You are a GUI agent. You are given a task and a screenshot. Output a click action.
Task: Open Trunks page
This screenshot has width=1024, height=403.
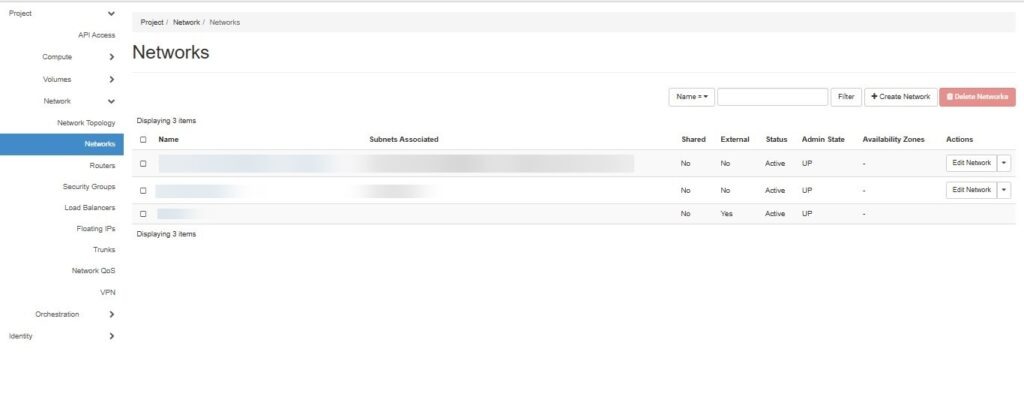[x=104, y=250]
